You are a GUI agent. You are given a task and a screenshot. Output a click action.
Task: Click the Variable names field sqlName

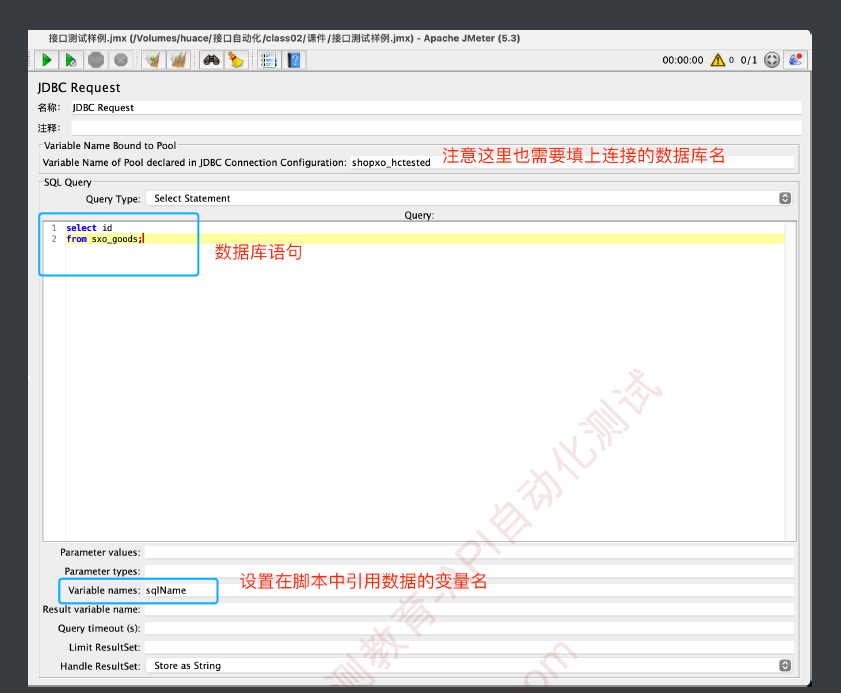(x=469, y=591)
